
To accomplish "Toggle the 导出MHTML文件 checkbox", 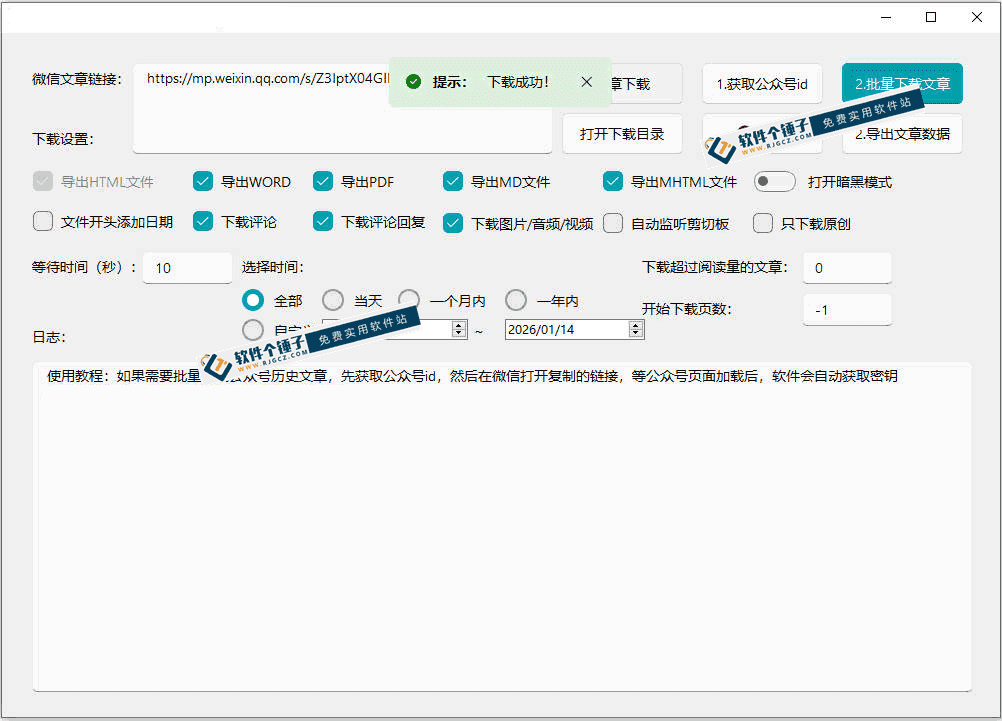I will (x=613, y=182).
